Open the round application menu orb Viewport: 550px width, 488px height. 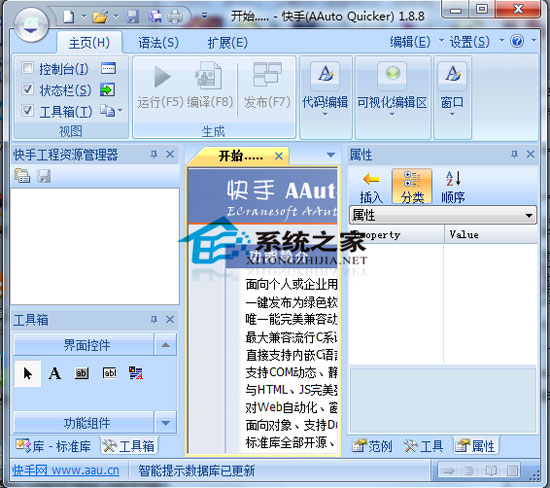click(31, 25)
